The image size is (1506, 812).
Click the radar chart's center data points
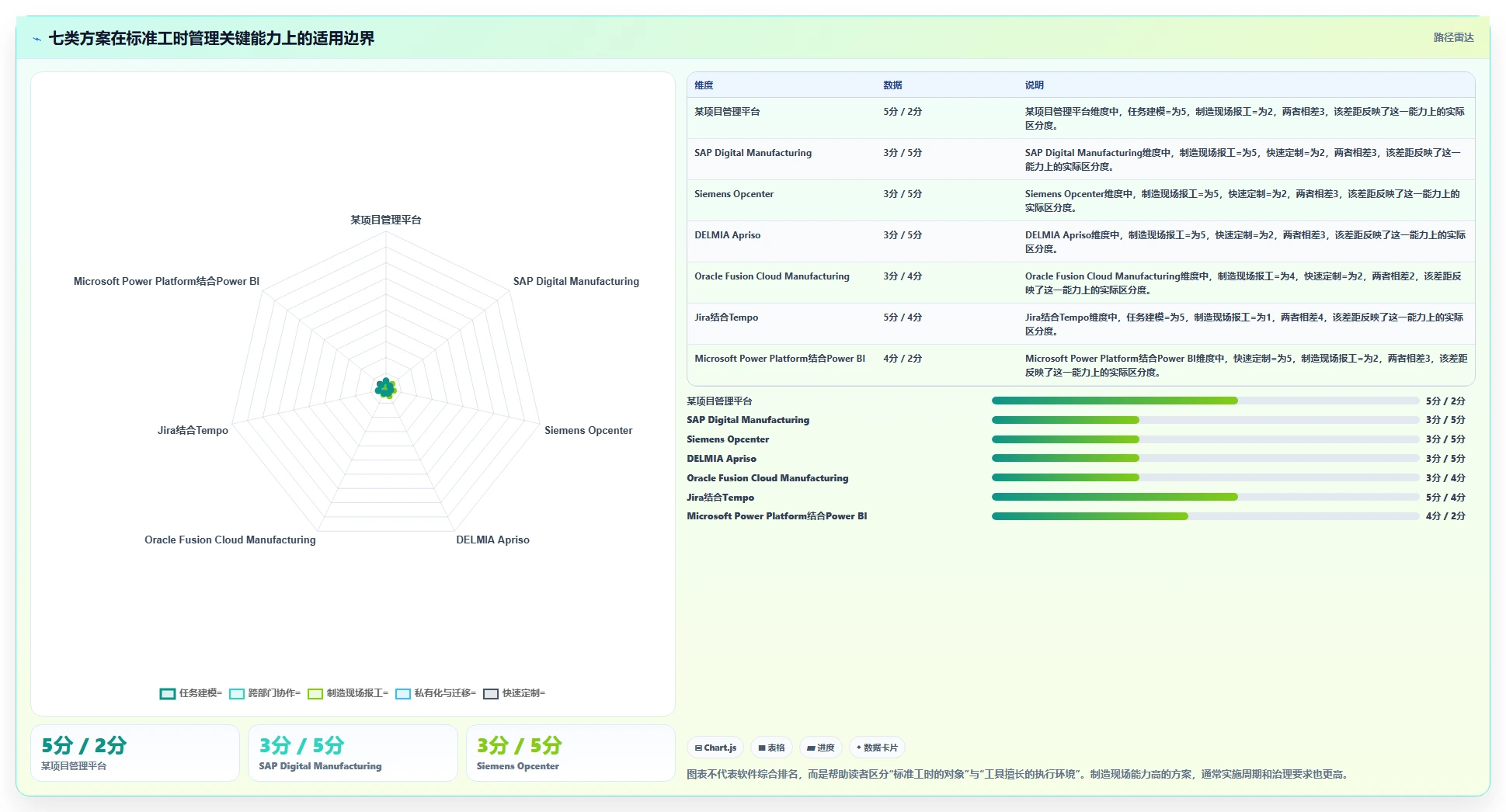386,388
